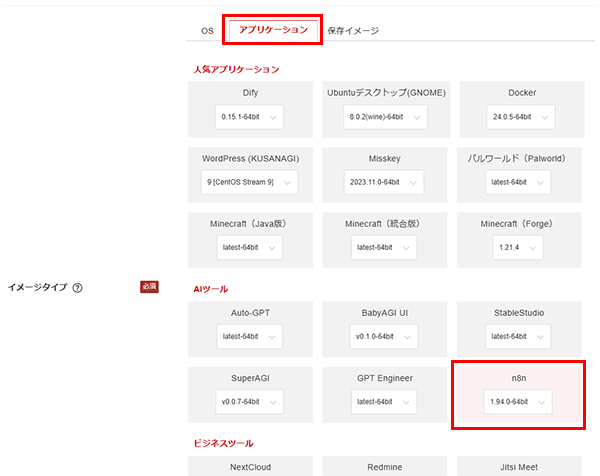Viewport: 600px width, 476px height.
Task: Choose the Minecraft (Java版) card title
Action: click(x=248, y=224)
